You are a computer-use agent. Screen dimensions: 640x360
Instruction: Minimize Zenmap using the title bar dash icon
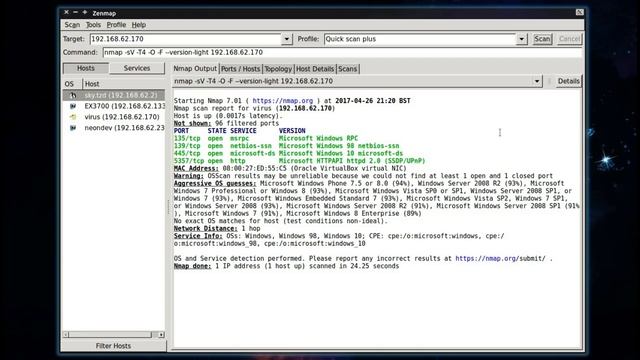point(76,12)
